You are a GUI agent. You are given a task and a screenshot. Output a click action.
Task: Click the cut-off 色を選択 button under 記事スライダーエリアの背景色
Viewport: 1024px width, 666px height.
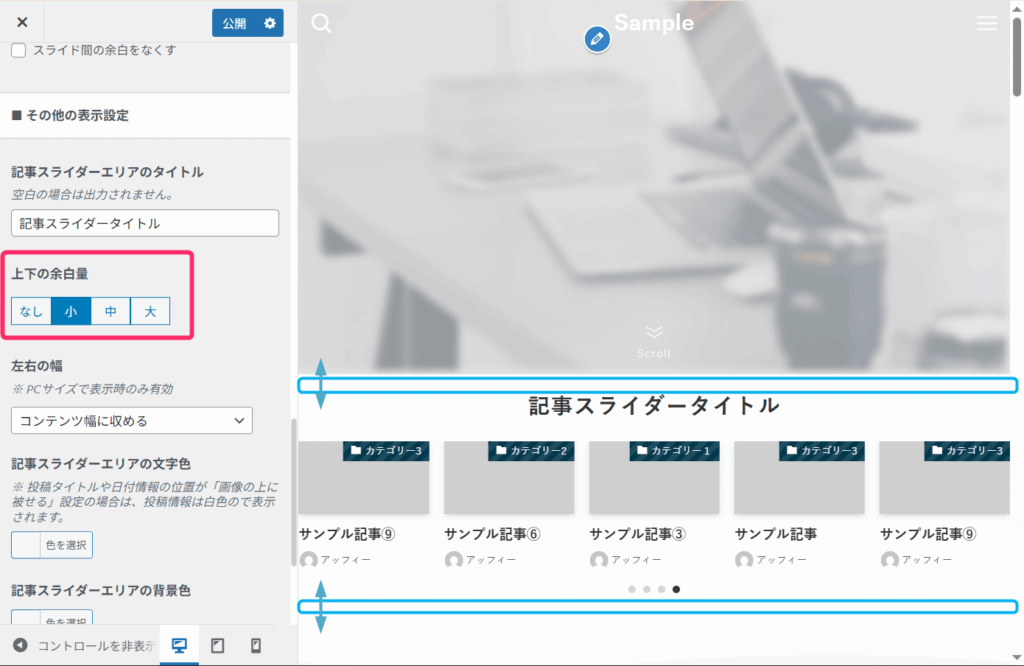point(52,618)
